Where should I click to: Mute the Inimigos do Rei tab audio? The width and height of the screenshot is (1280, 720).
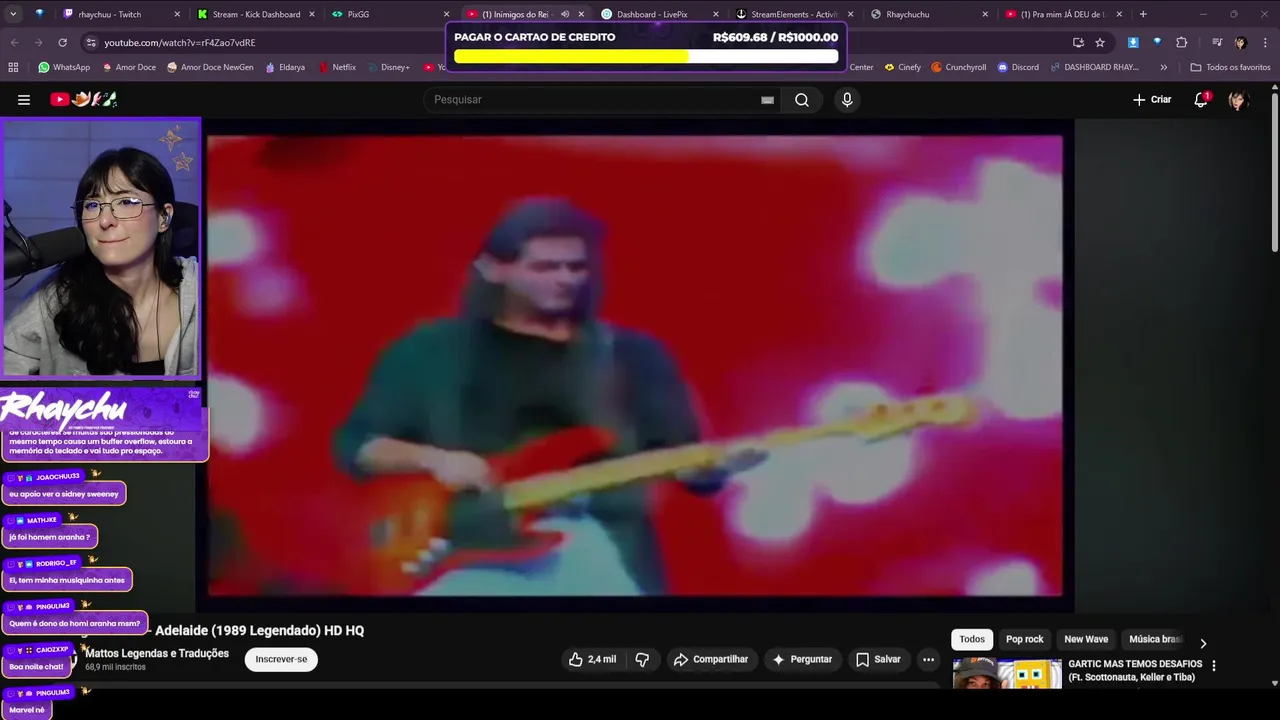(565, 14)
